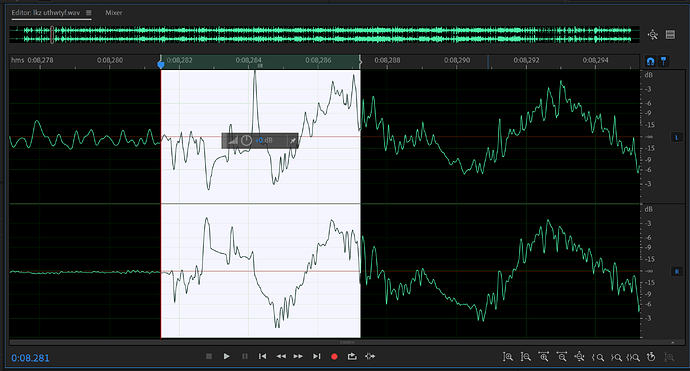Viewport: 690px width, 371px height.
Task: Start recording with the red Record button
Action: [334, 356]
